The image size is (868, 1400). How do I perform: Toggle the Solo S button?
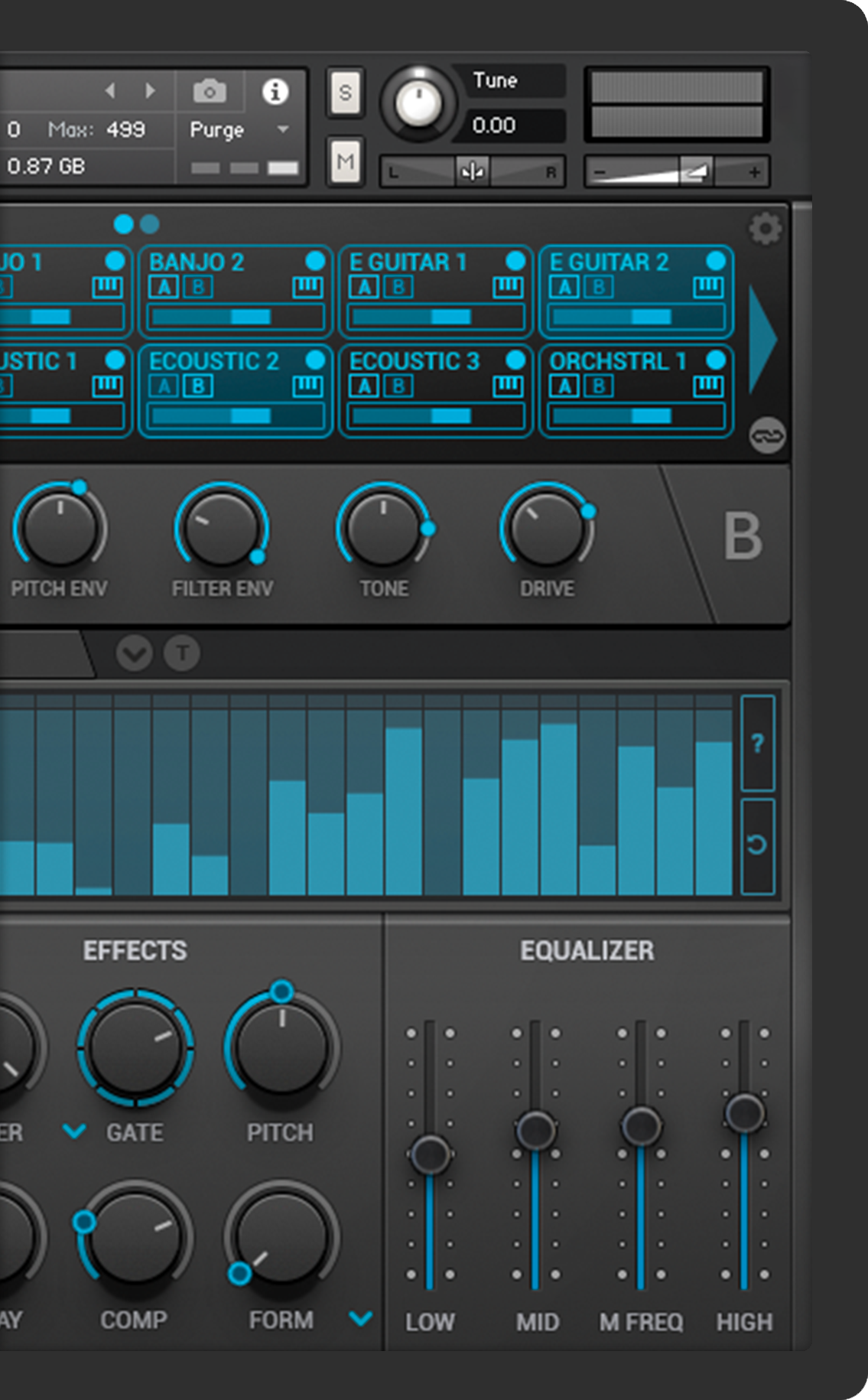point(345,93)
